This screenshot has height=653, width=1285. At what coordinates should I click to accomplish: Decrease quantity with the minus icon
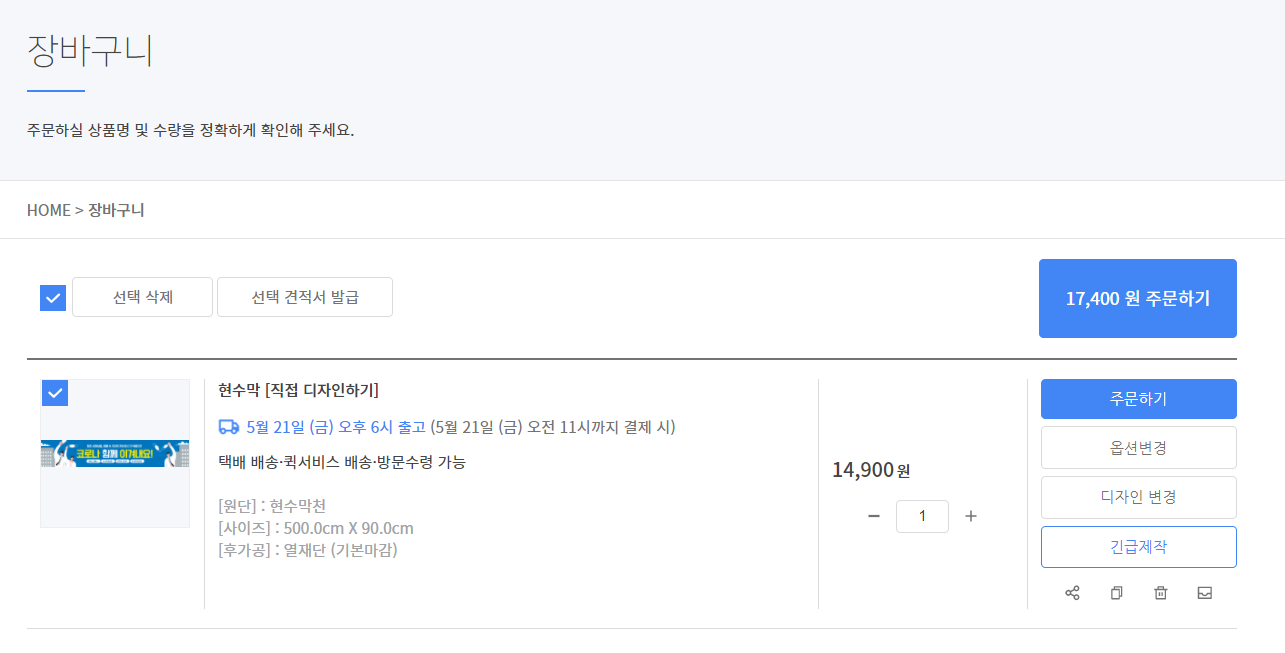coord(874,516)
